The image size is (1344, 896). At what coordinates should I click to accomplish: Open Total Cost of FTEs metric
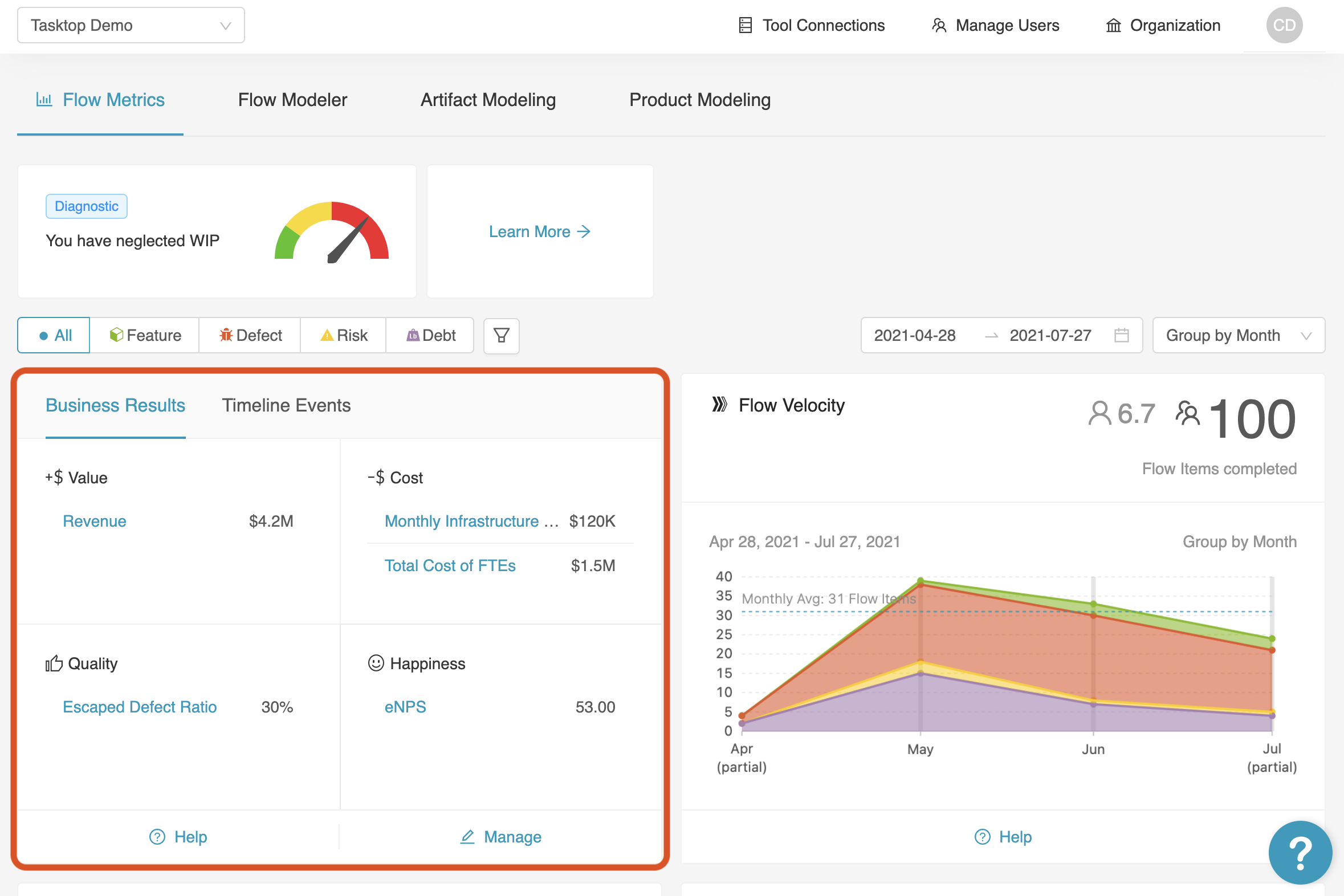[450, 566]
